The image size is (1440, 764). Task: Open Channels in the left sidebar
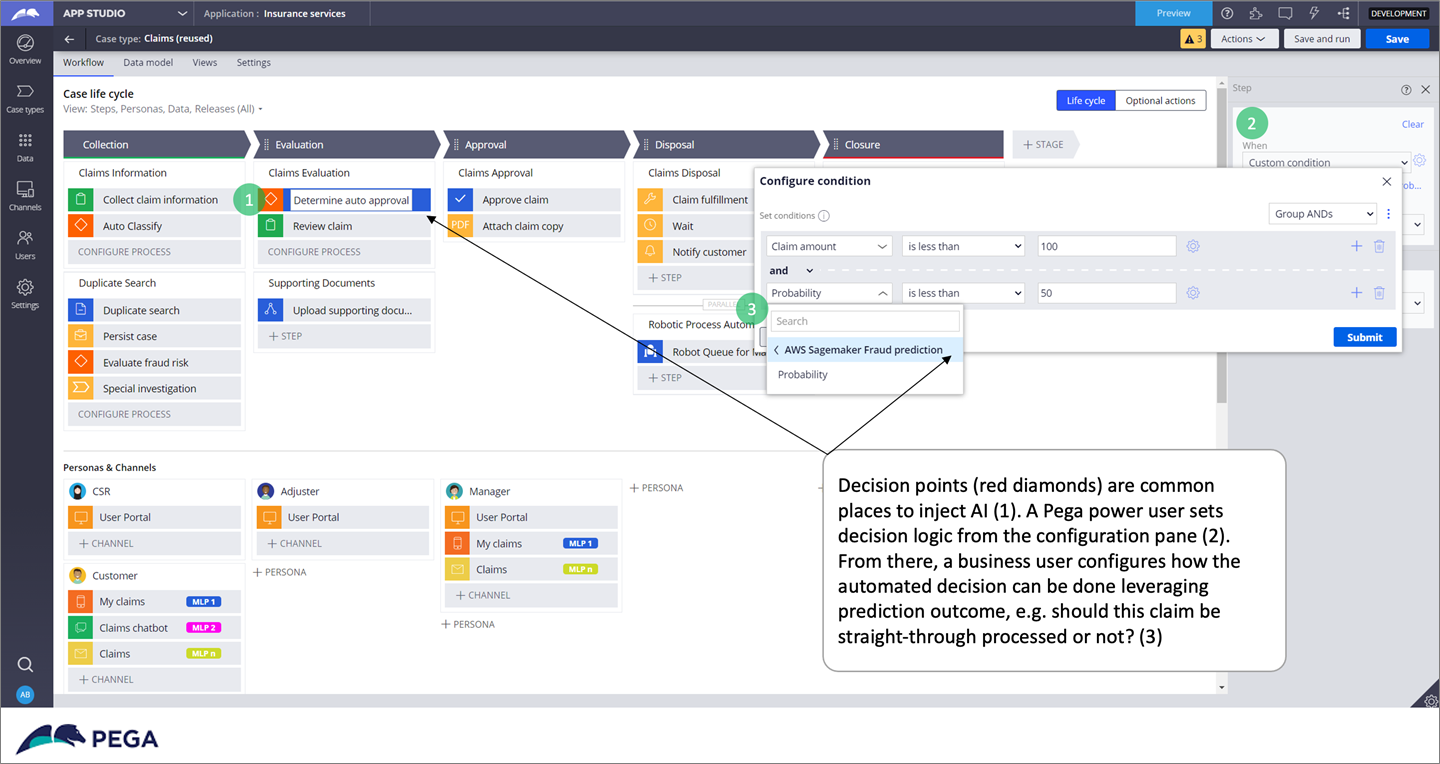(26, 196)
